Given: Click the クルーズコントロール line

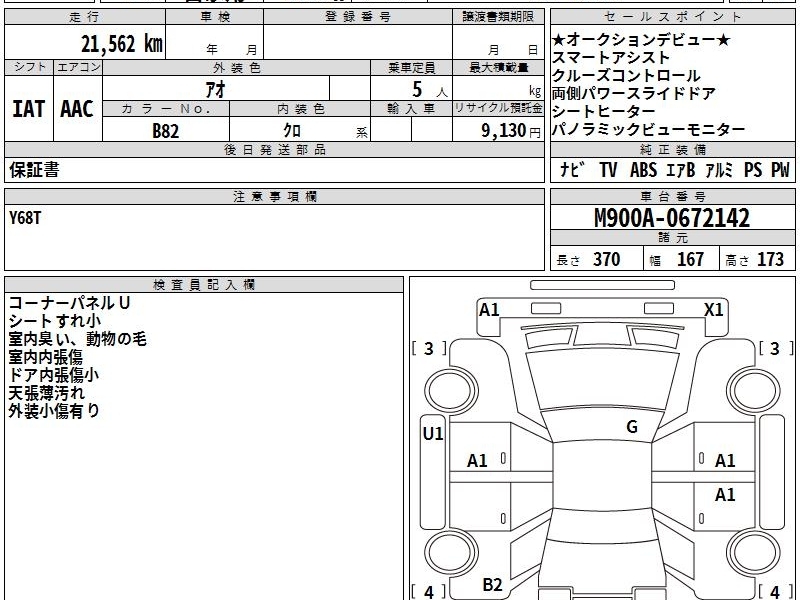Looking at the screenshot, I should click(626, 76).
